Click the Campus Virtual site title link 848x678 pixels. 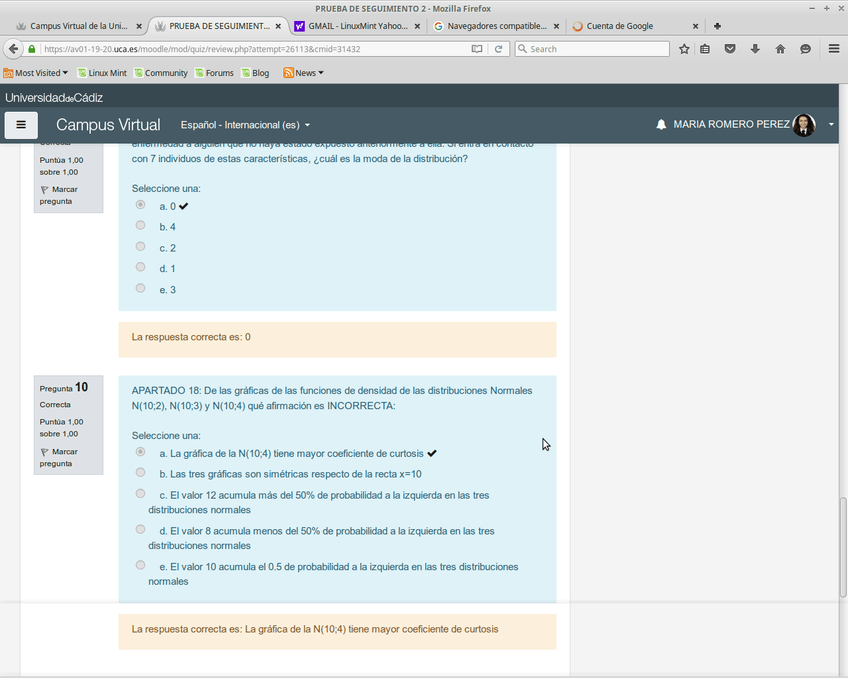pyautogui.click(x=108, y=125)
